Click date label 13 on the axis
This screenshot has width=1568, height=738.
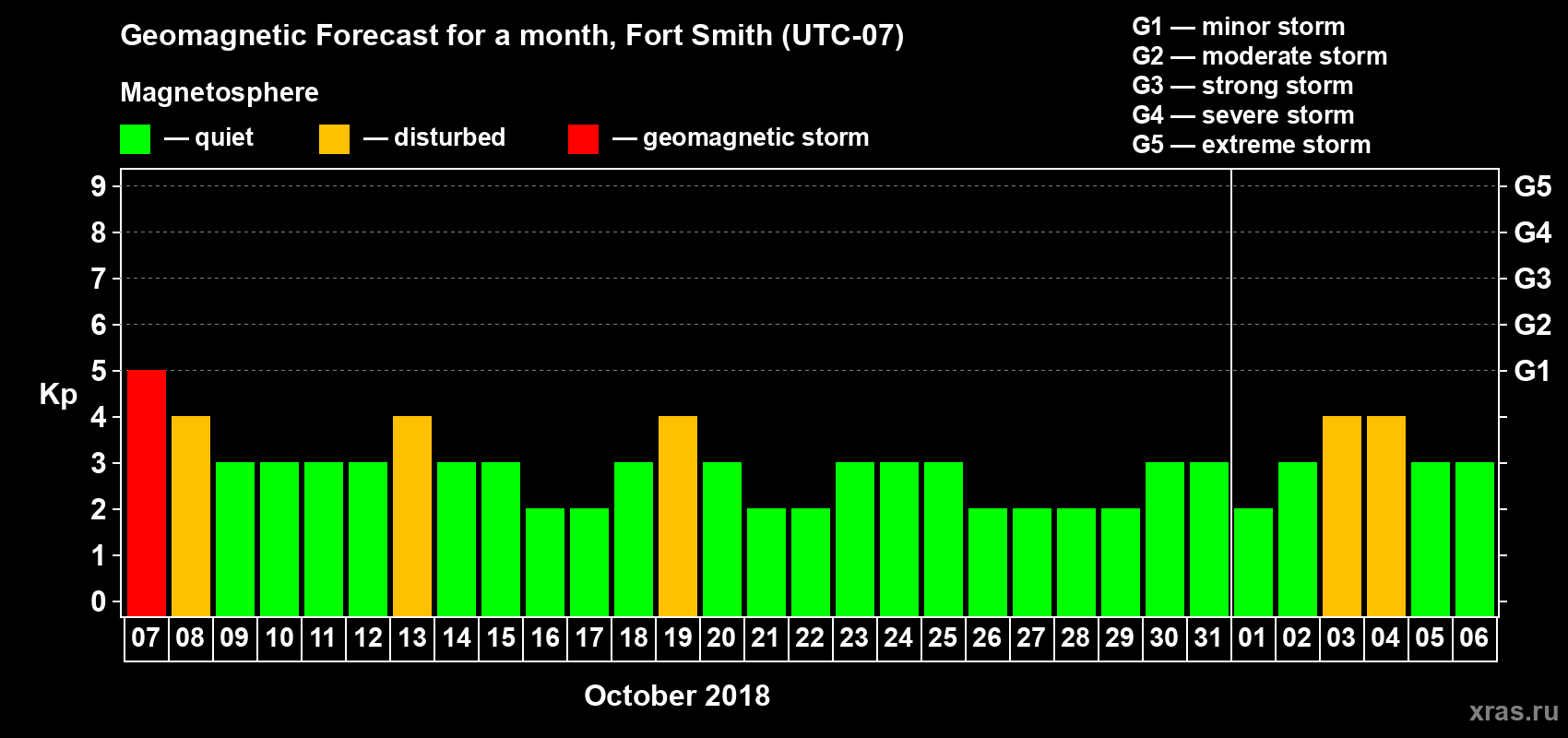[411, 637]
